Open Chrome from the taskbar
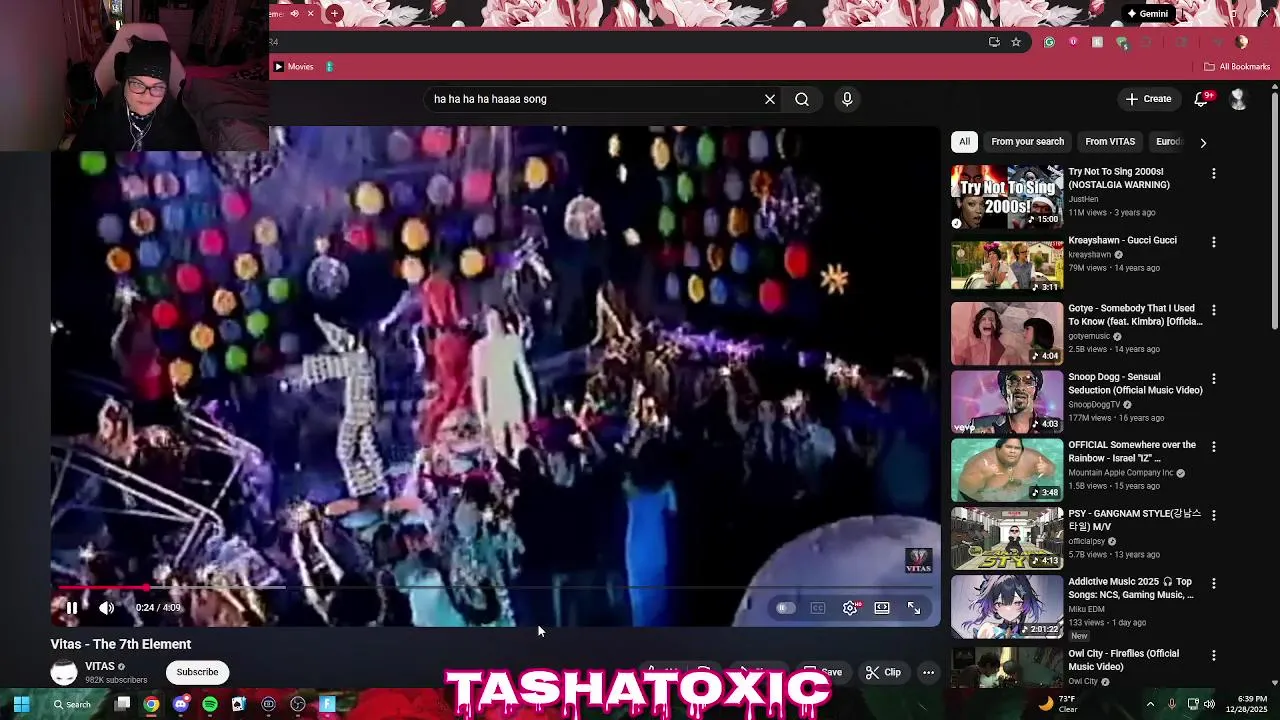The height and width of the screenshot is (720, 1280). pyautogui.click(x=151, y=704)
